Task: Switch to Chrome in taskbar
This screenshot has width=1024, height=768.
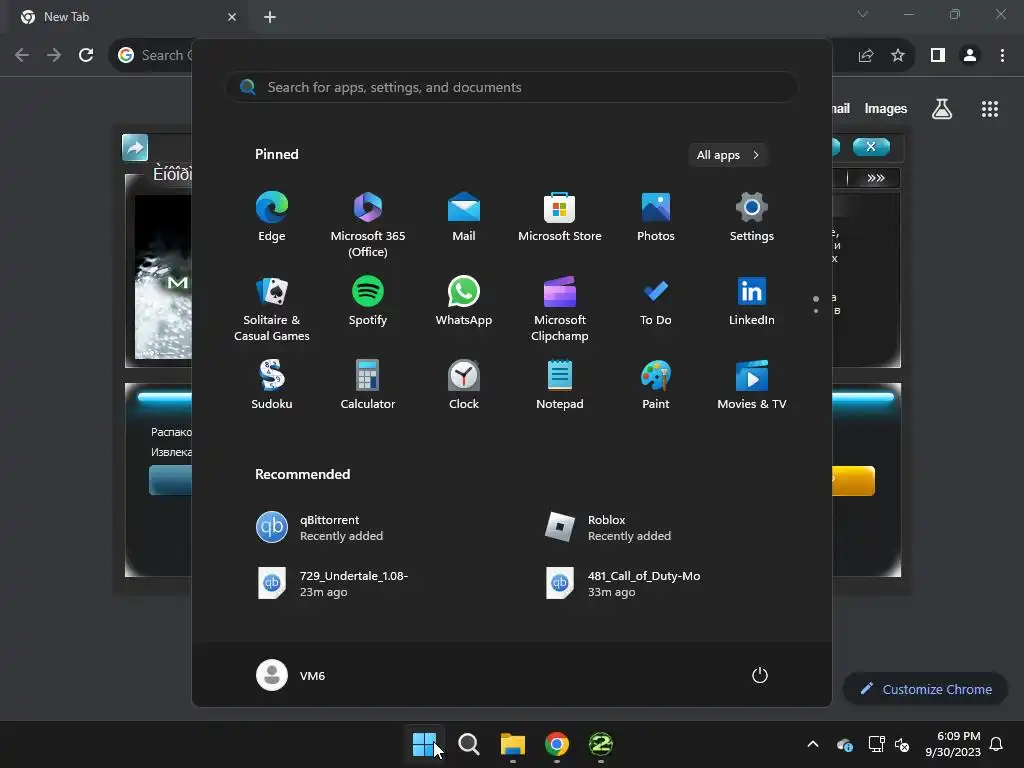Action: click(x=556, y=744)
